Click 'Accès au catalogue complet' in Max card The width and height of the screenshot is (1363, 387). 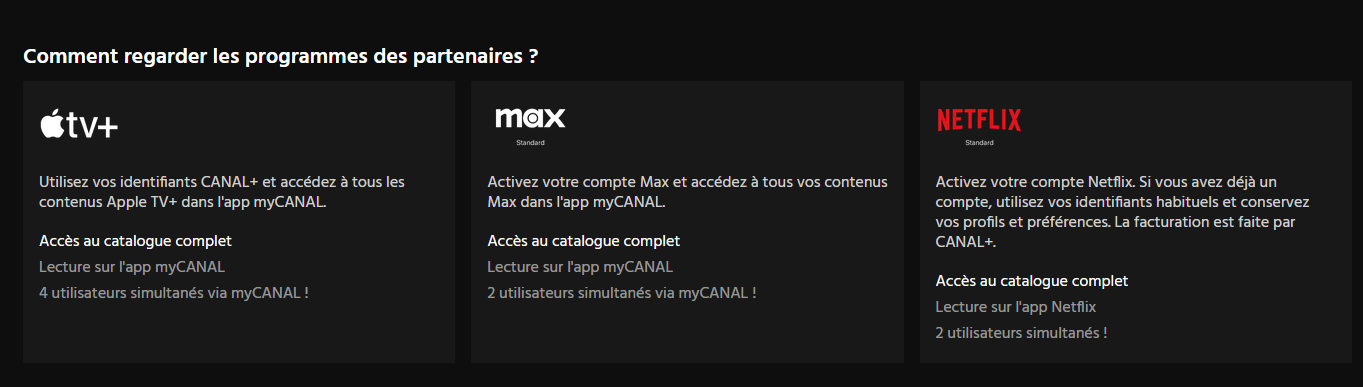pyautogui.click(x=583, y=241)
